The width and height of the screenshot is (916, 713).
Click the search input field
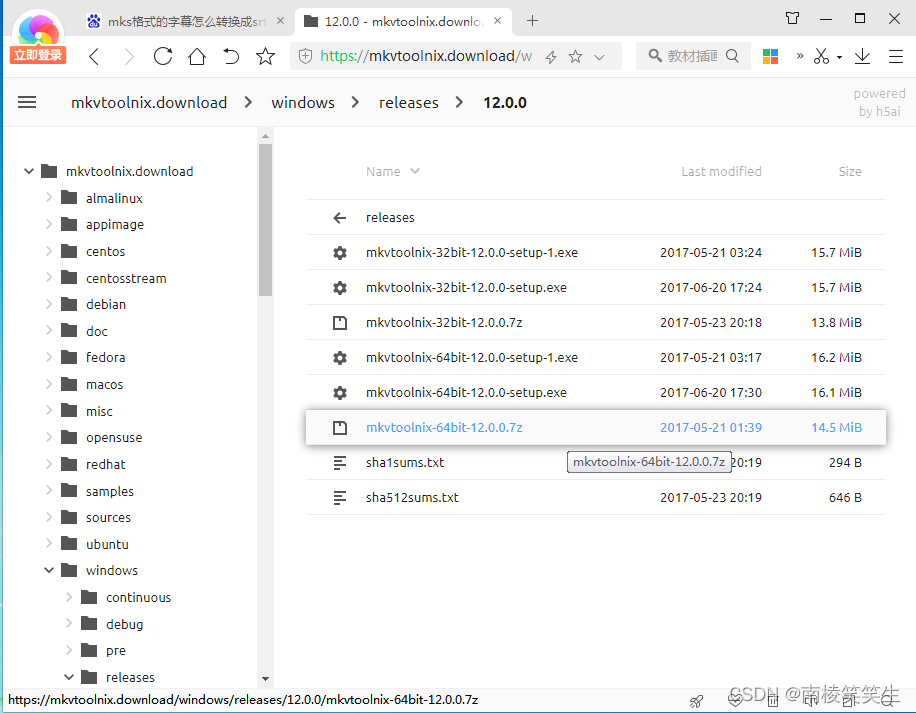692,56
